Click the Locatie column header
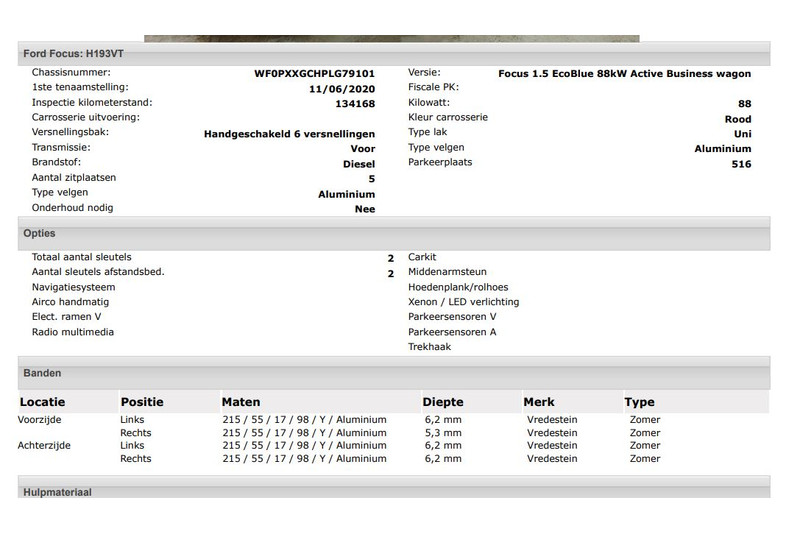Image resolution: width=800 pixels, height=533 pixels. (43, 402)
